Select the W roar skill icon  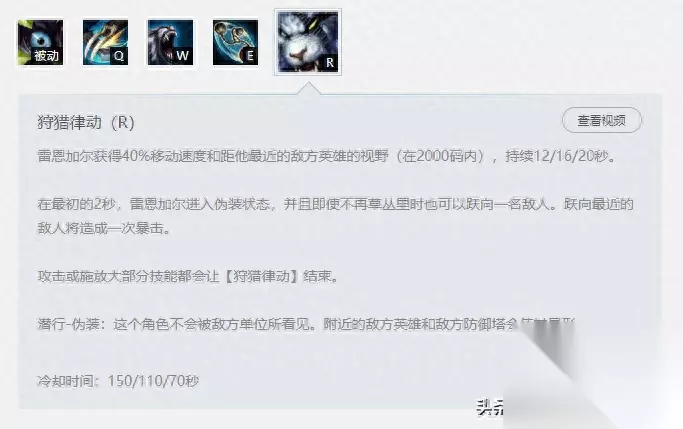point(170,43)
